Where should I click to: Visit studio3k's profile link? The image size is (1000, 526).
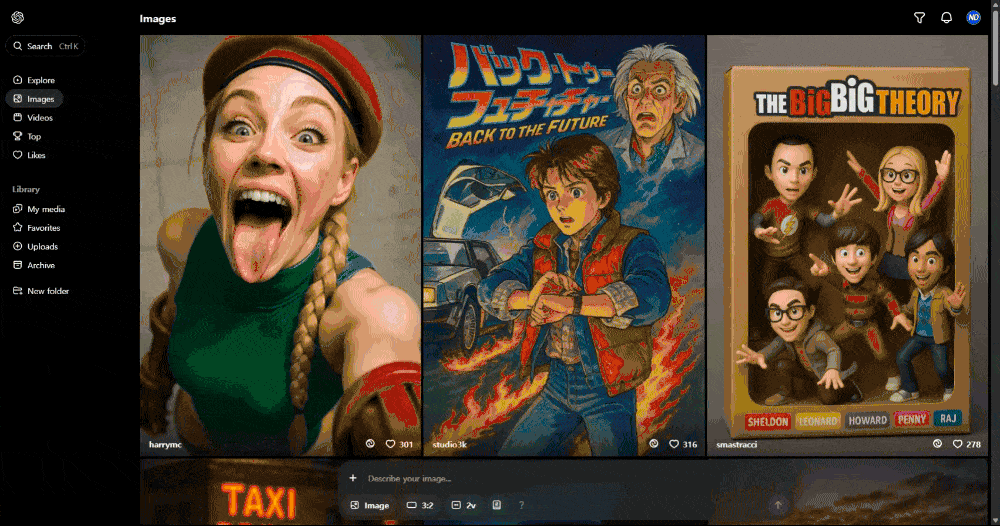click(x=450, y=445)
